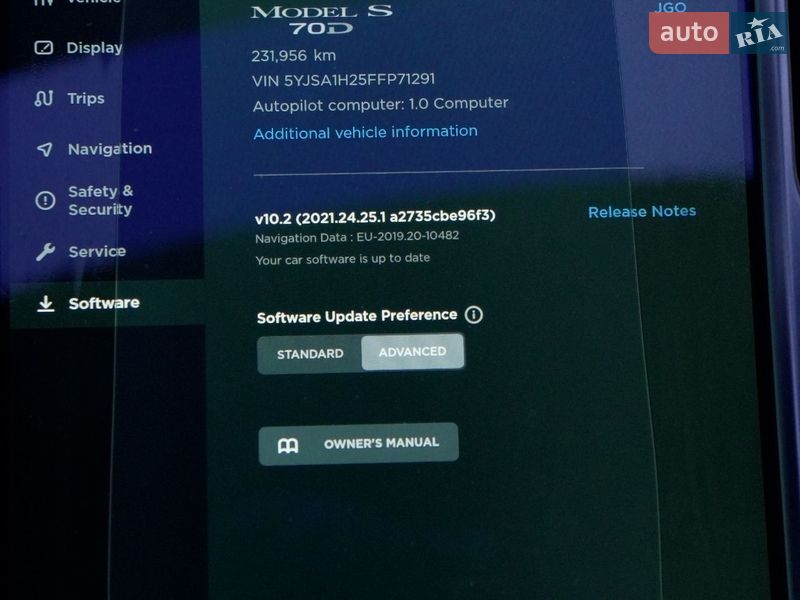The height and width of the screenshot is (600, 800).
Task: Tap the Service wrench icon
Action: (45, 252)
